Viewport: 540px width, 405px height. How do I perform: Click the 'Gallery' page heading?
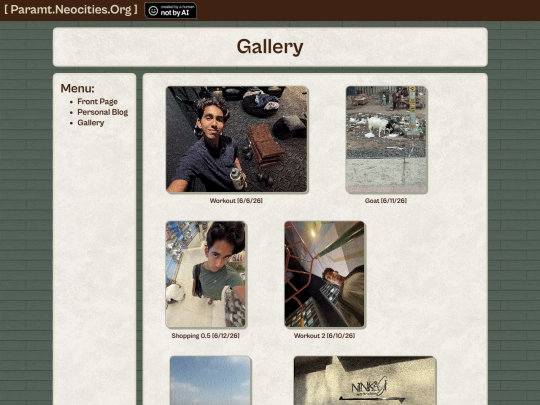(x=270, y=47)
